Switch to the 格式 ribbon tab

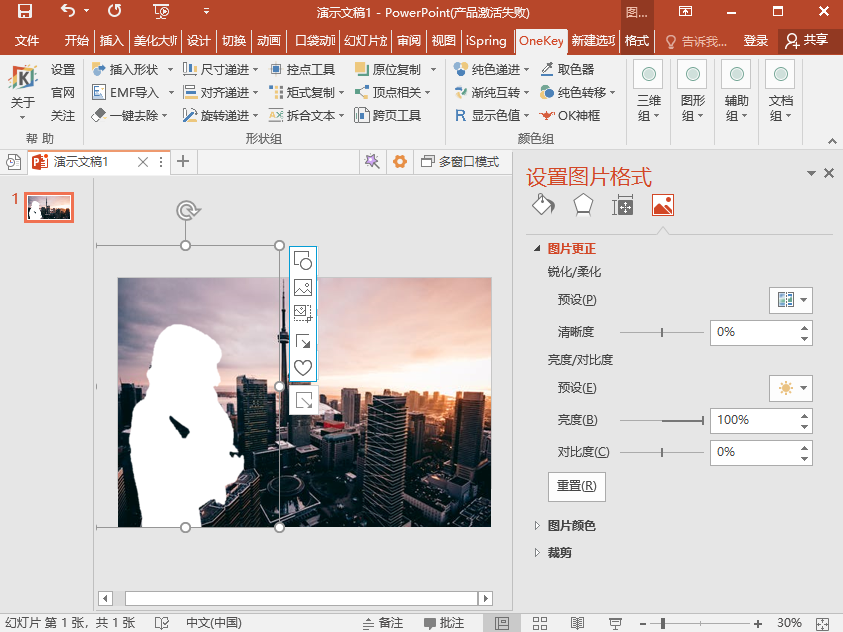point(637,40)
